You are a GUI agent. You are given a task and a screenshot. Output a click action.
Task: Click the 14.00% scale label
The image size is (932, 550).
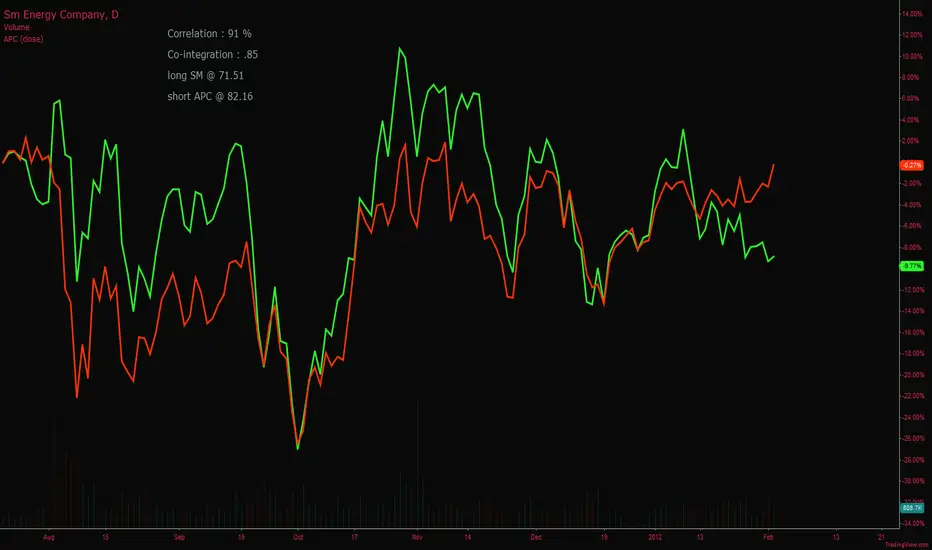[912, 14]
